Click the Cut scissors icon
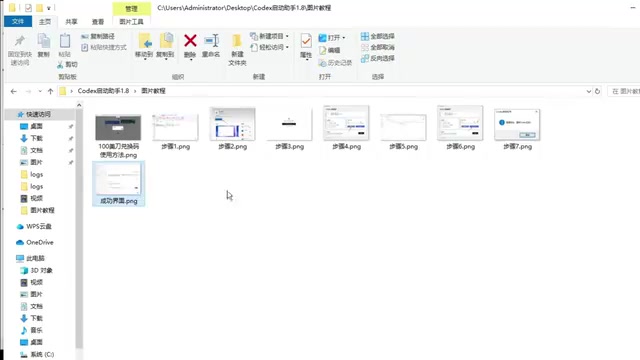 coord(60,64)
